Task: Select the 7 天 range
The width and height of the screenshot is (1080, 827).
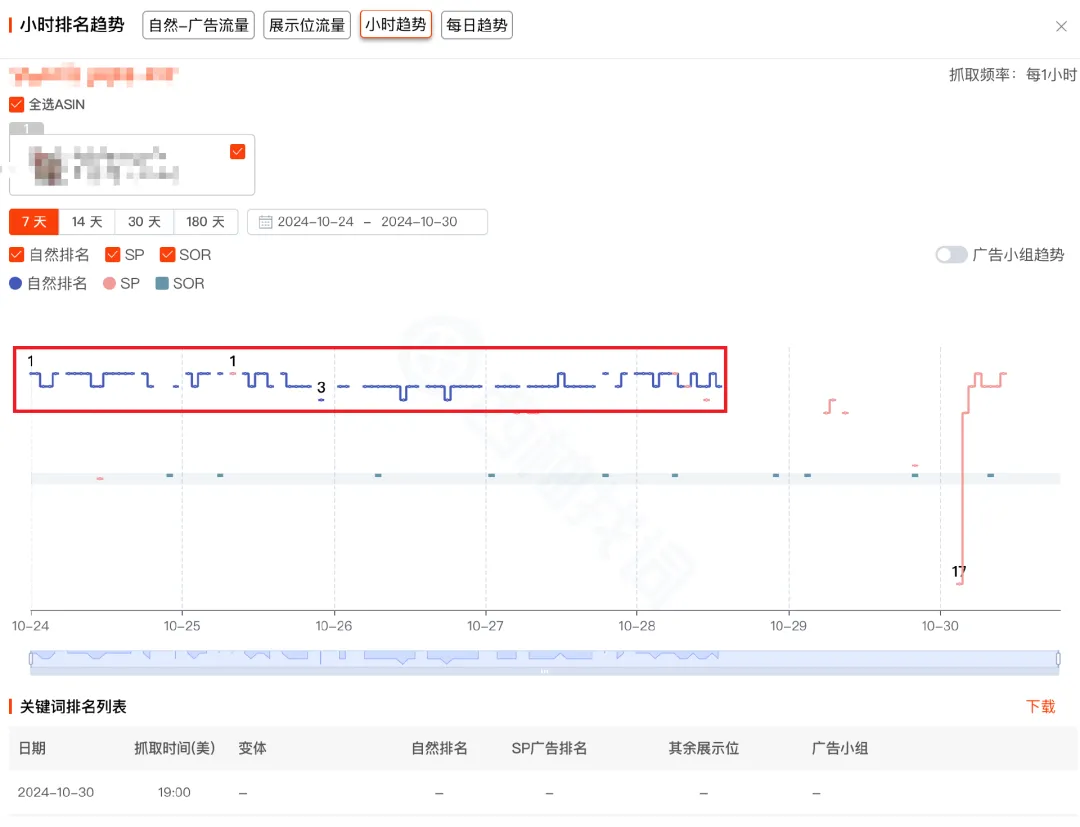Action: (34, 222)
